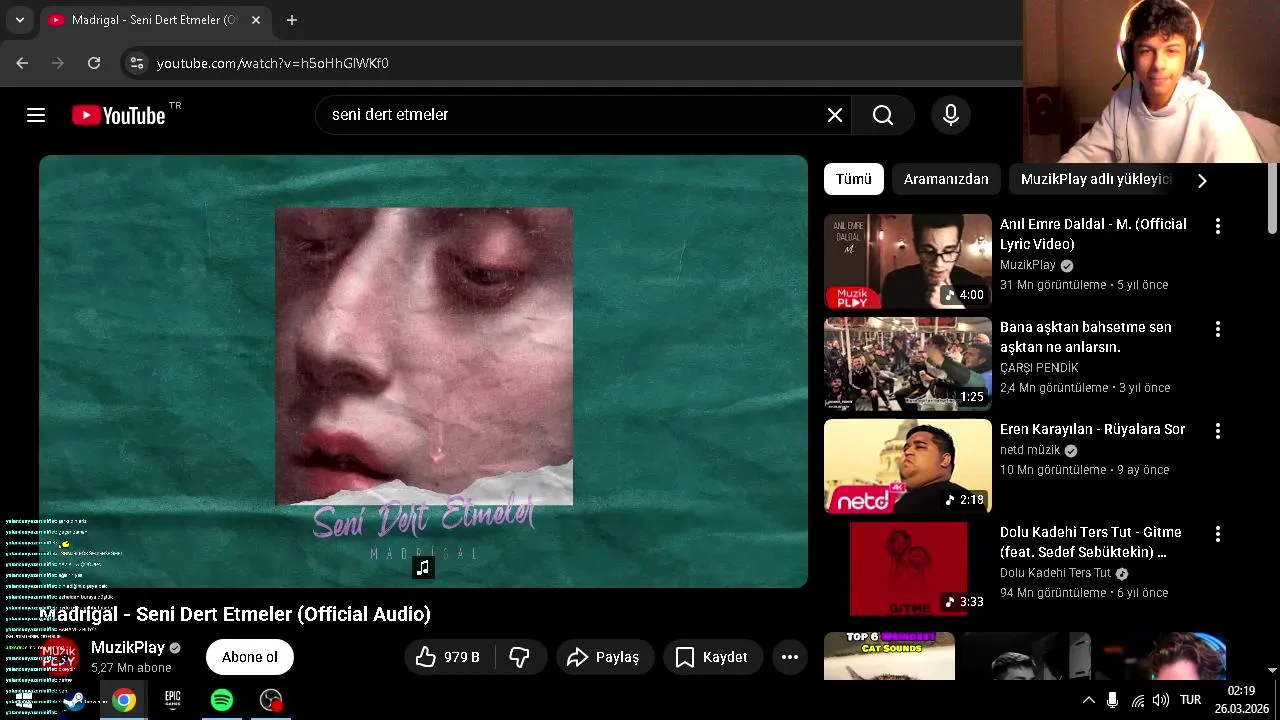Image resolution: width=1280 pixels, height=720 pixels.
Task: Open options menu for Dolu Kadehi Ters Tut video
Action: click(1217, 534)
